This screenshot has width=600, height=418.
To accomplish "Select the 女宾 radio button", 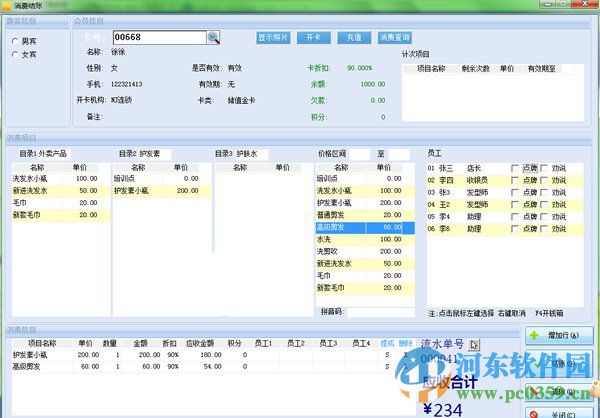I will pyautogui.click(x=15, y=55).
